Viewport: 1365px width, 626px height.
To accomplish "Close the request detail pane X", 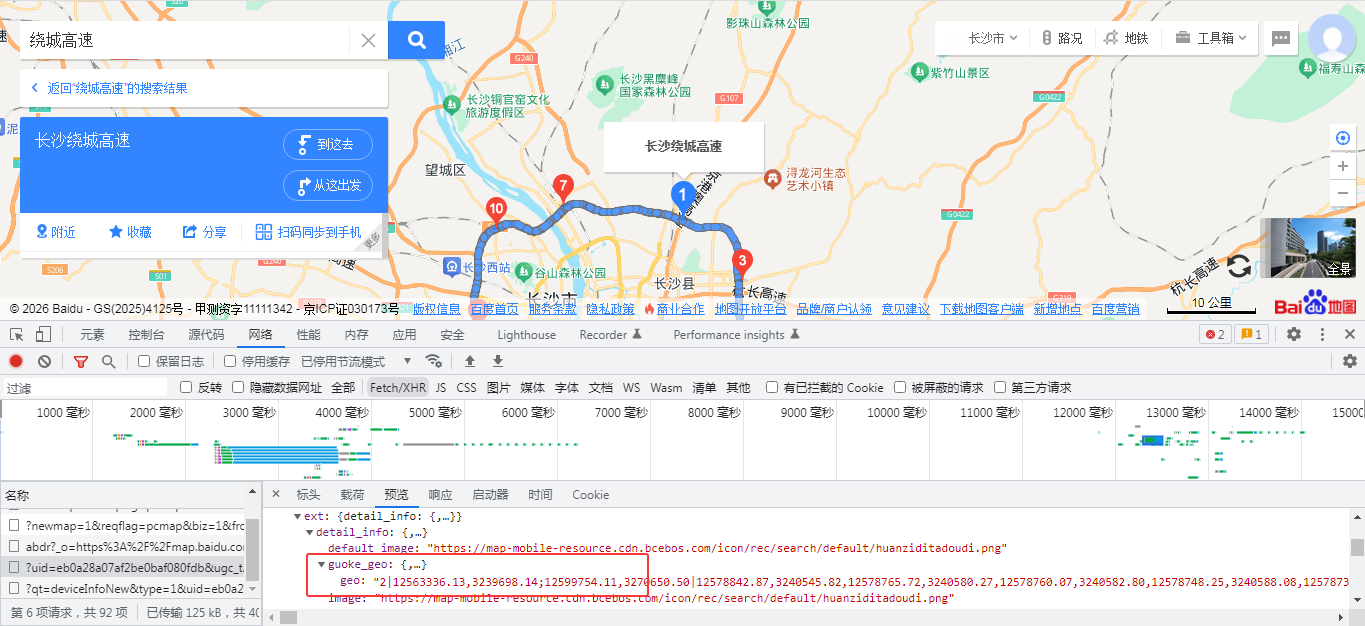I will pos(277,494).
